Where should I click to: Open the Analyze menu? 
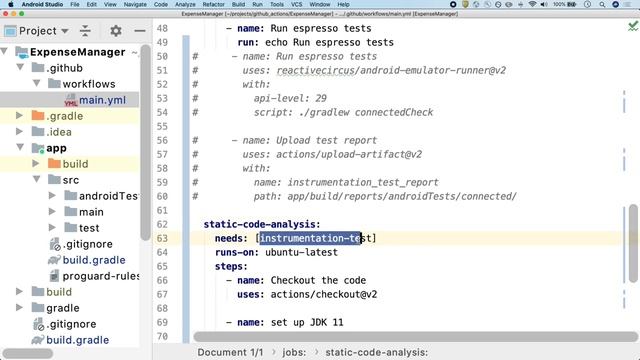(185, 4)
